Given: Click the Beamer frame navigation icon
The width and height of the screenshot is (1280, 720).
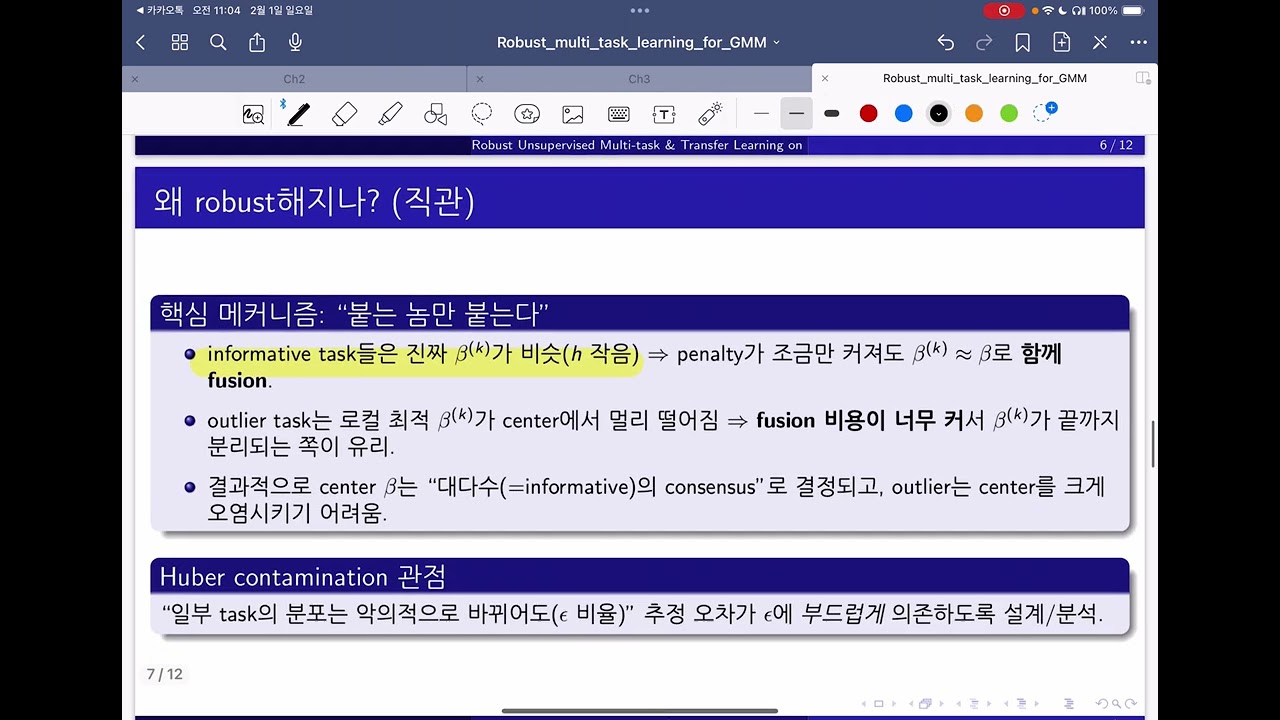Looking at the screenshot, I should pyautogui.click(x=925, y=704).
